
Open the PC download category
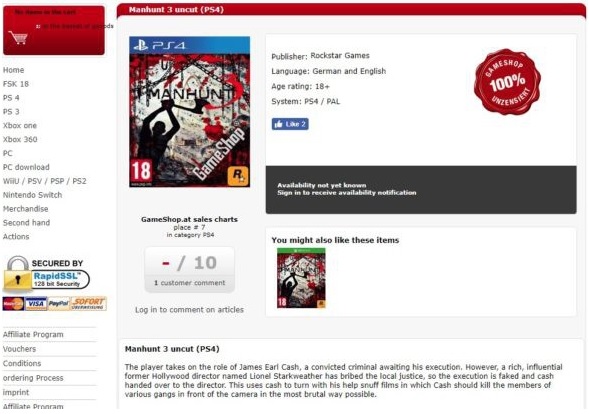pyautogui.click(x=26, y=167)
